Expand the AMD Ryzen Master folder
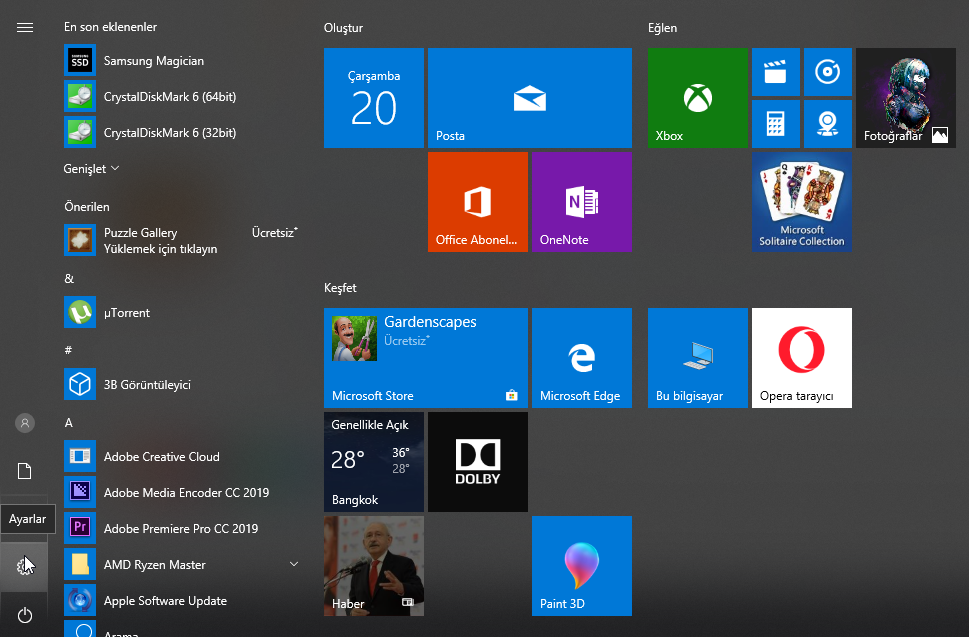This screenshot has width=969, height=637. 182,564
